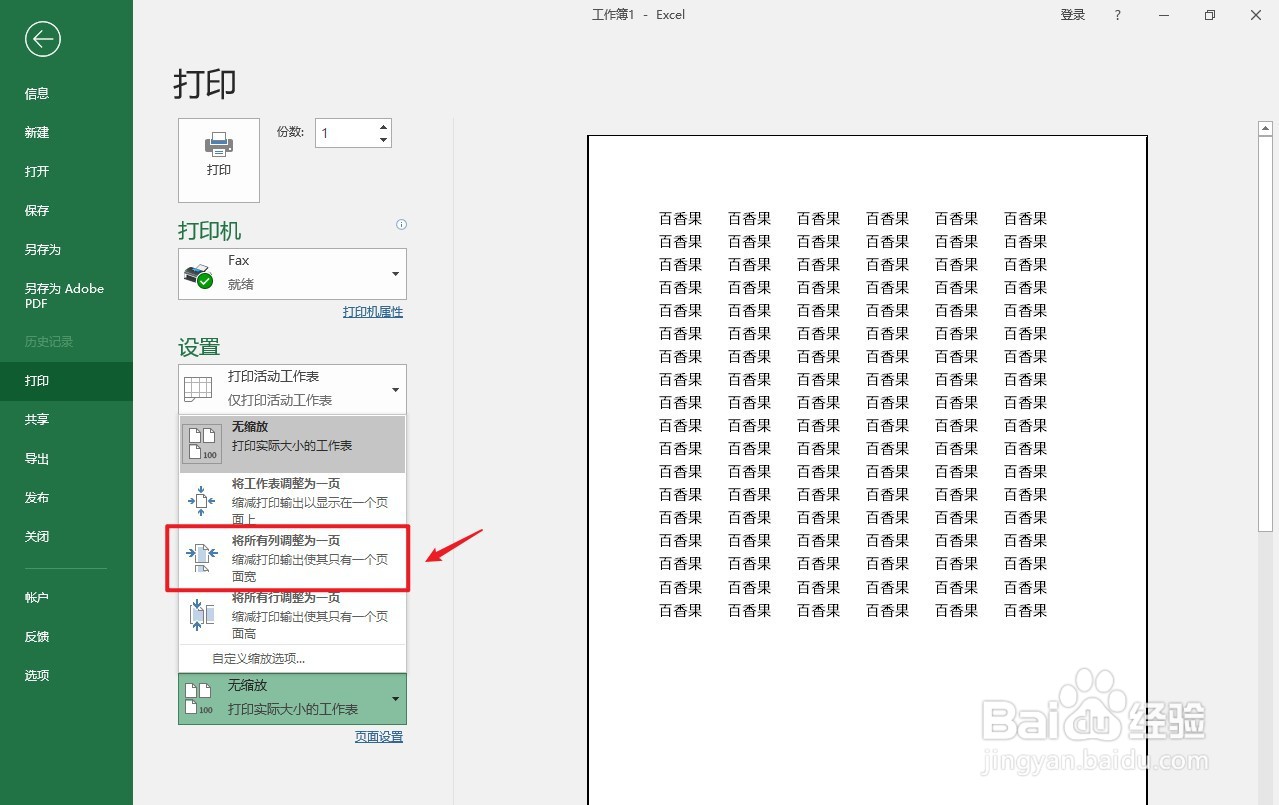The height and width of the screenshot is (805, 1279).
Task: Open the printer selection dropdown
Action: (395, 273)
